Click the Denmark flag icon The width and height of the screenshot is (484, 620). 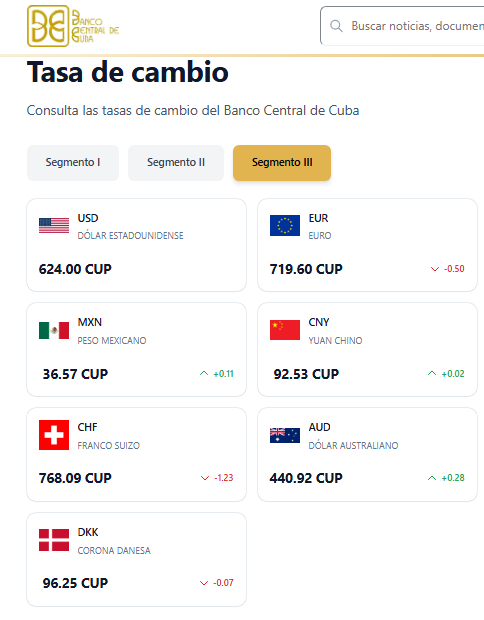(x=54, y=540)
